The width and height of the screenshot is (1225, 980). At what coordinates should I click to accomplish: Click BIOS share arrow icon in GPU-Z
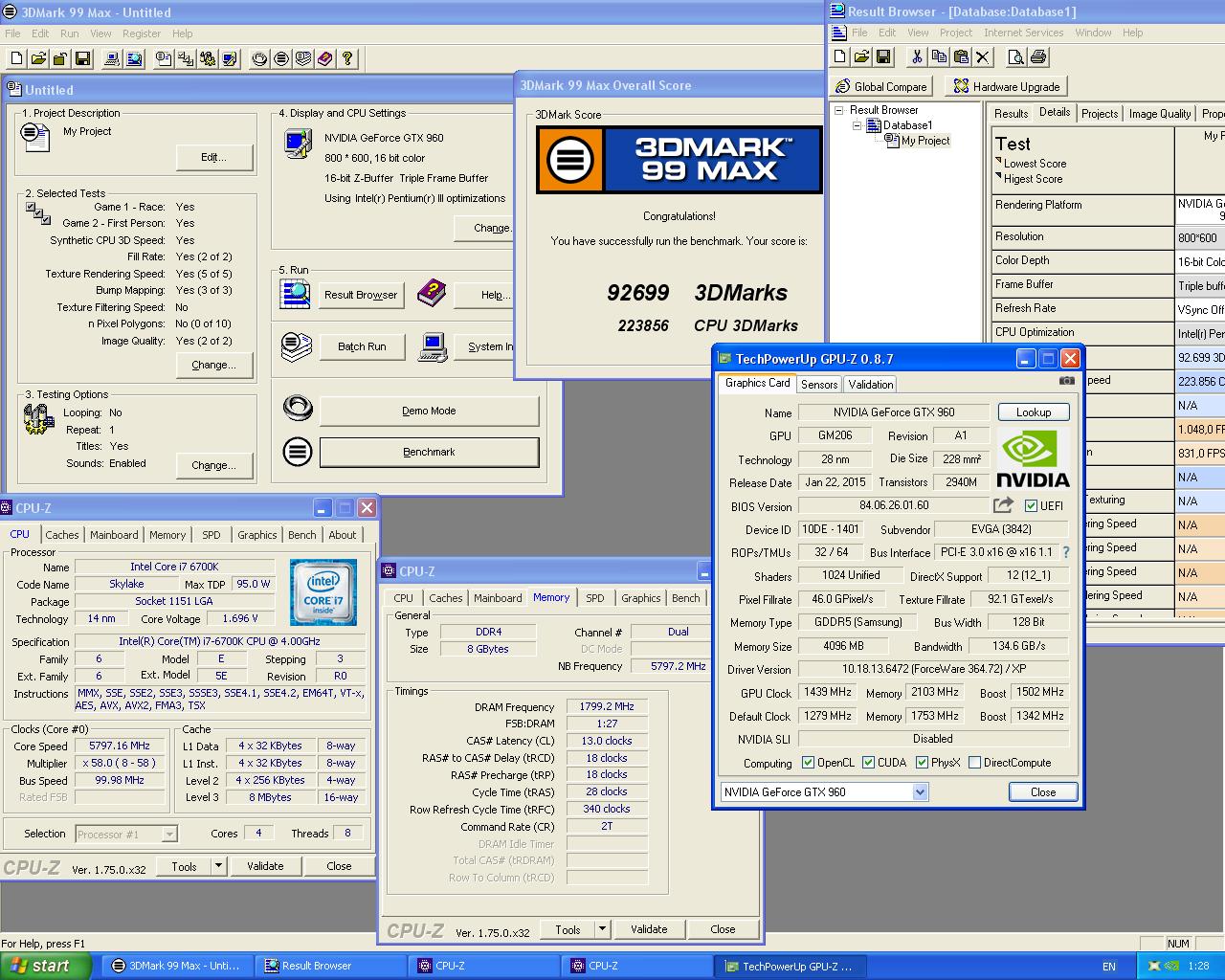[1003, 505]
